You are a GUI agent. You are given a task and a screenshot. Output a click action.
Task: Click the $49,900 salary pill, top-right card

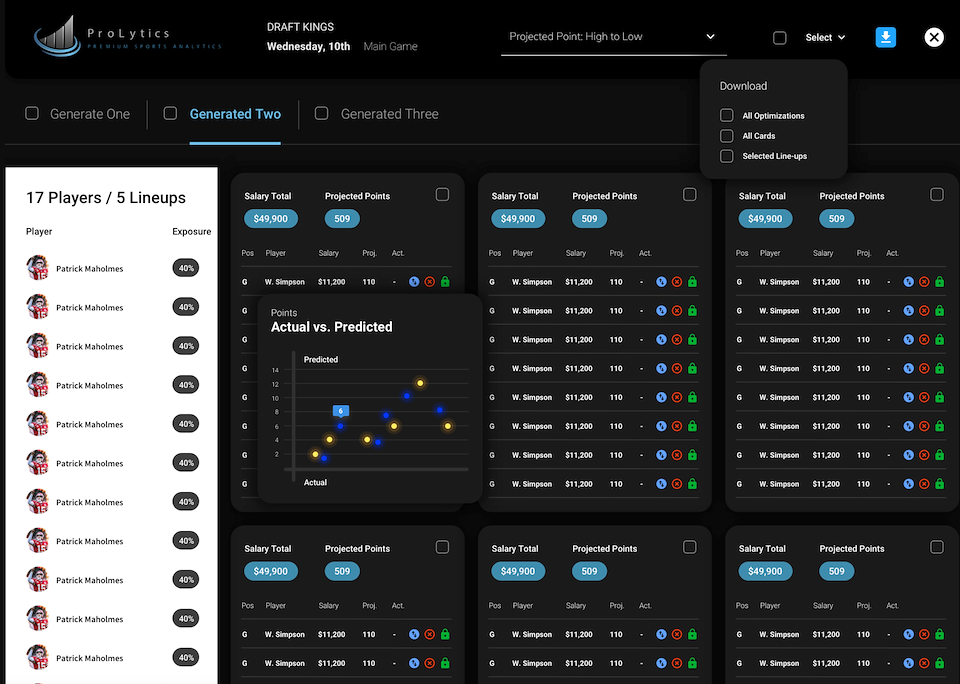(765, 219)
